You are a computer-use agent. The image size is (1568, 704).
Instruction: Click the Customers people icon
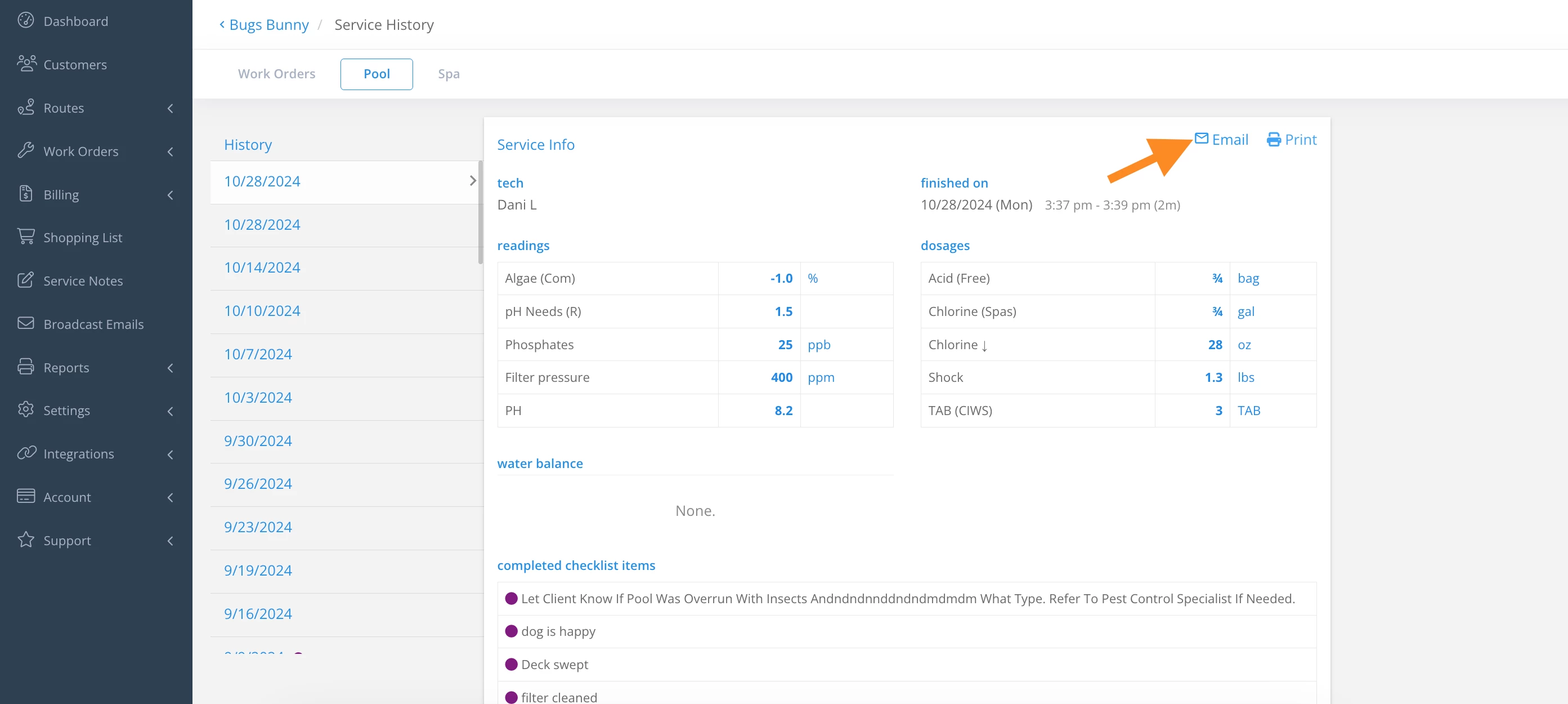pos(26,63)
